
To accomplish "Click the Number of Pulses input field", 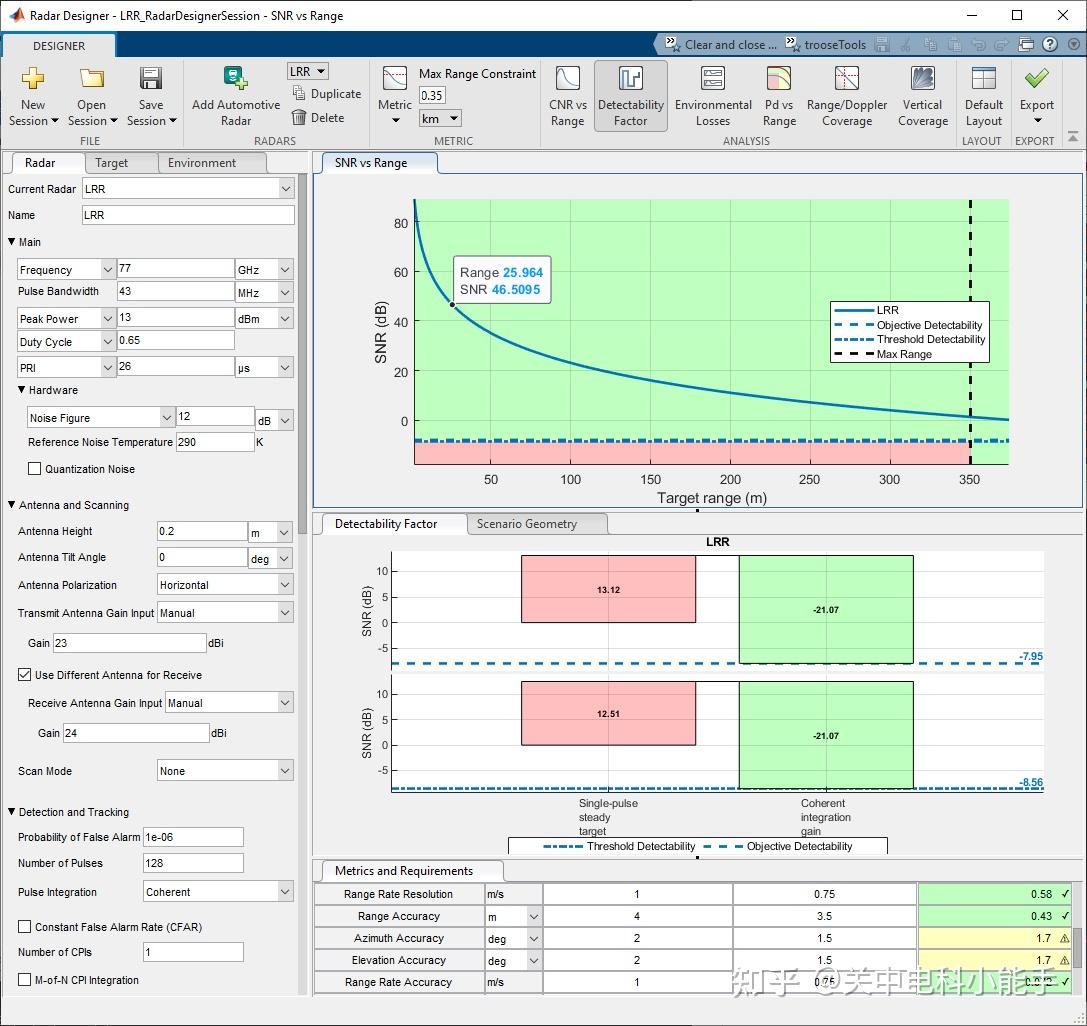I will [193, 863].
